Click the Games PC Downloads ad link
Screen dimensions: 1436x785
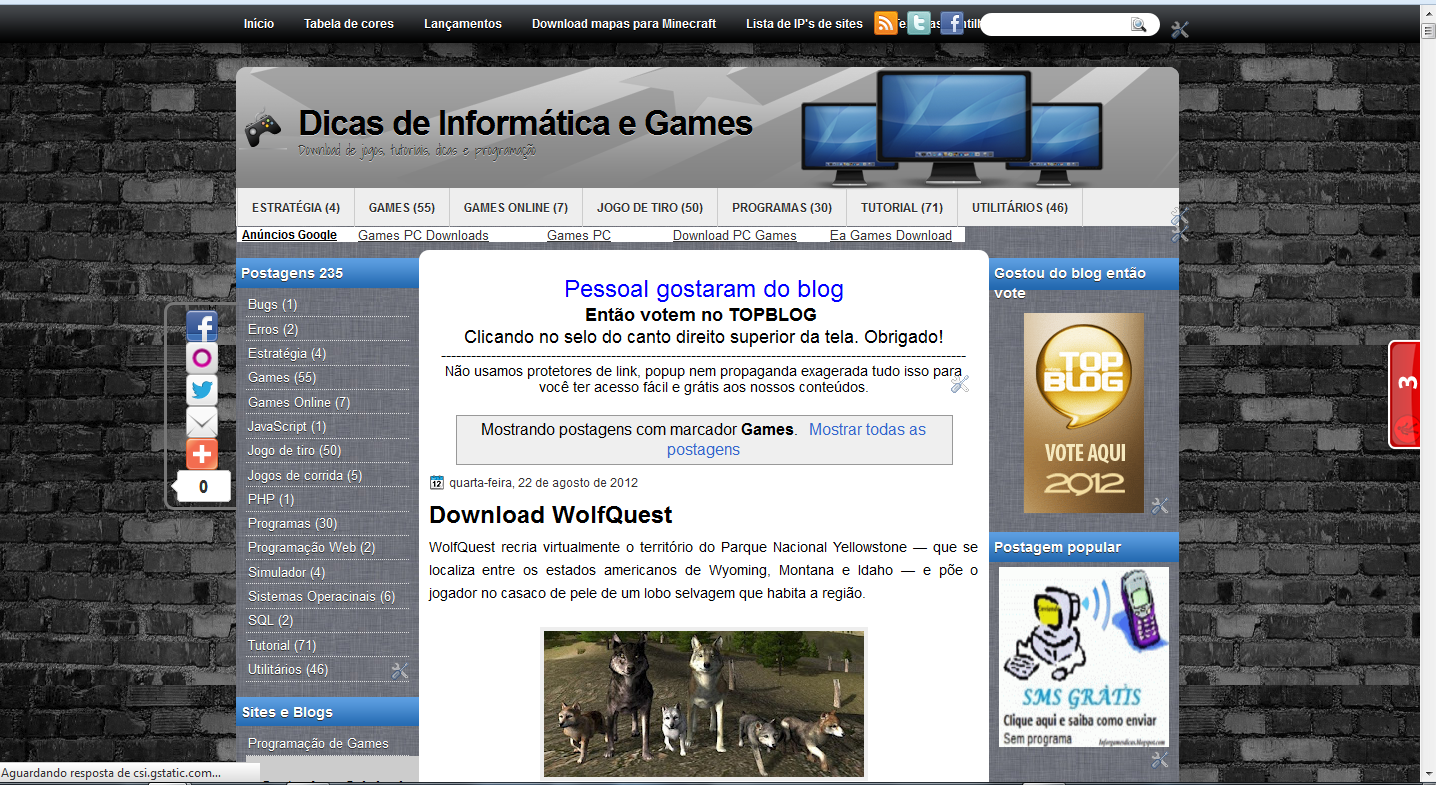tap(423, 236)
